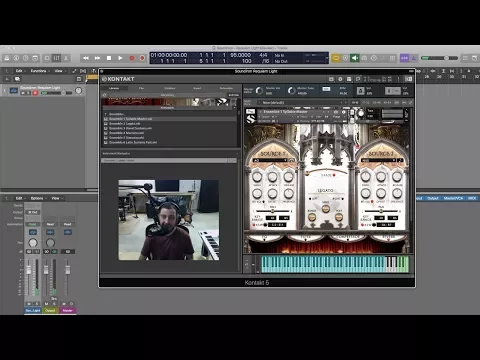Click the instrument wrench Edit button
Image resolution: width=480 pixels, height=360 pixels.
pyautogui.click(x=250, y=111)
